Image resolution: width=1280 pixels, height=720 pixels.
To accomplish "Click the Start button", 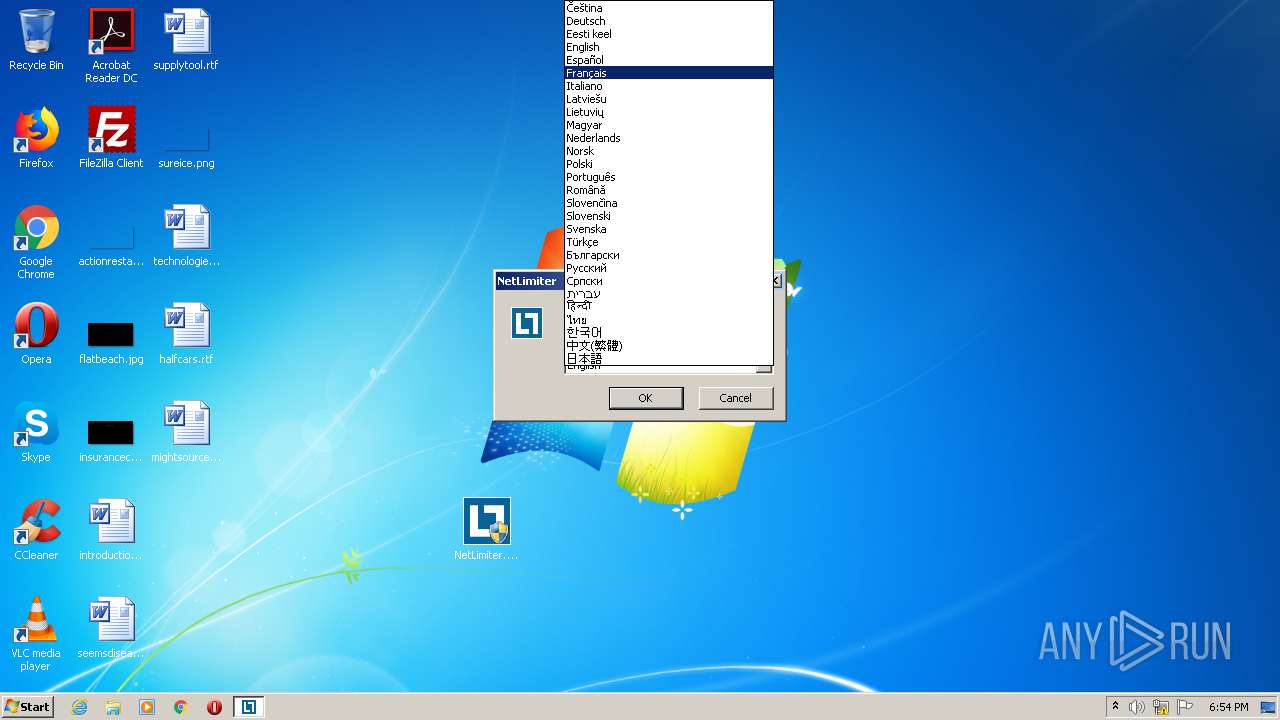I will pos(27,707).
